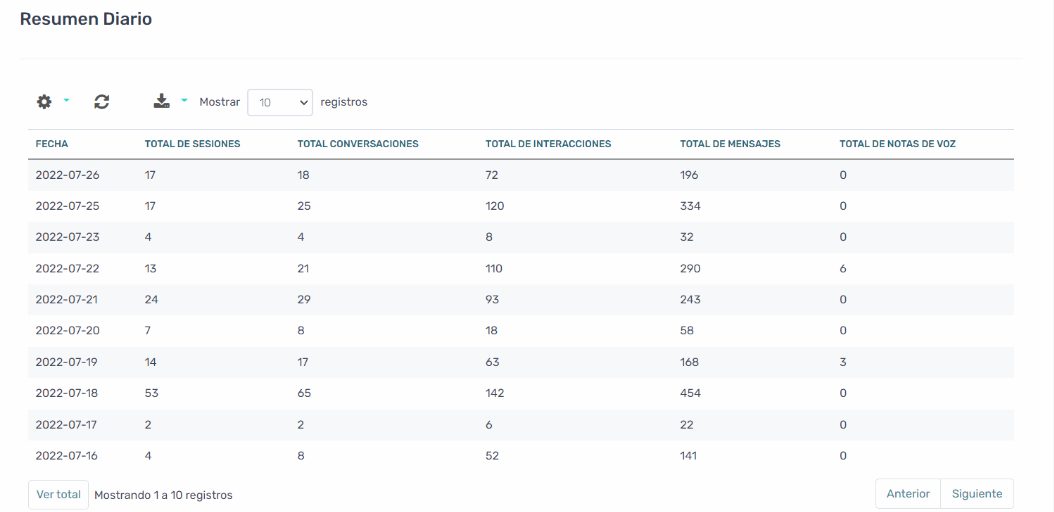Select the 2022-07-18 row date
Image resolution: width=1054 pixels, height=512 pixels.
pyautogui.click(x=67, y=393)
